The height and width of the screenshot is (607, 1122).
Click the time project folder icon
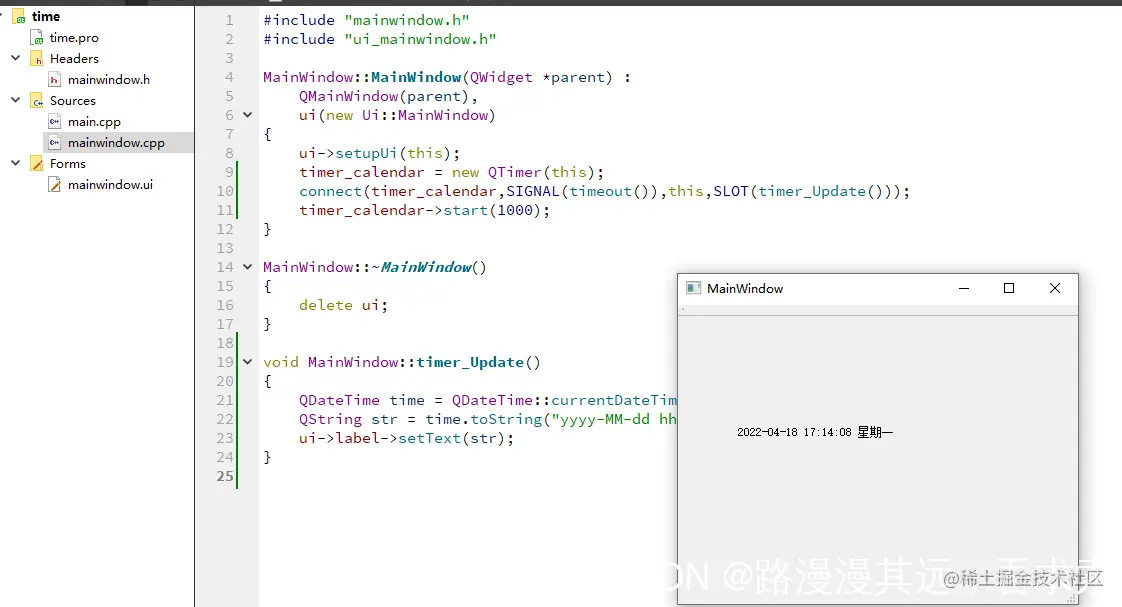(19, 16)
